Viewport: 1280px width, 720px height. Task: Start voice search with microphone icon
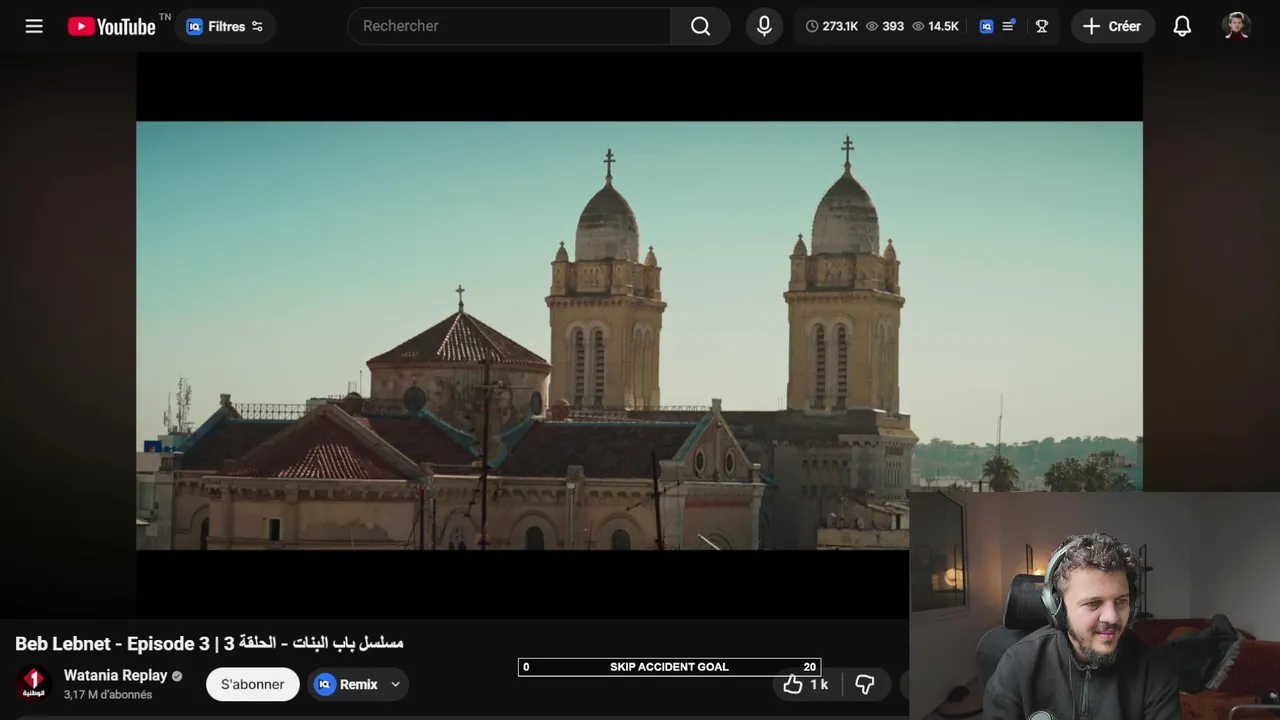764,26
